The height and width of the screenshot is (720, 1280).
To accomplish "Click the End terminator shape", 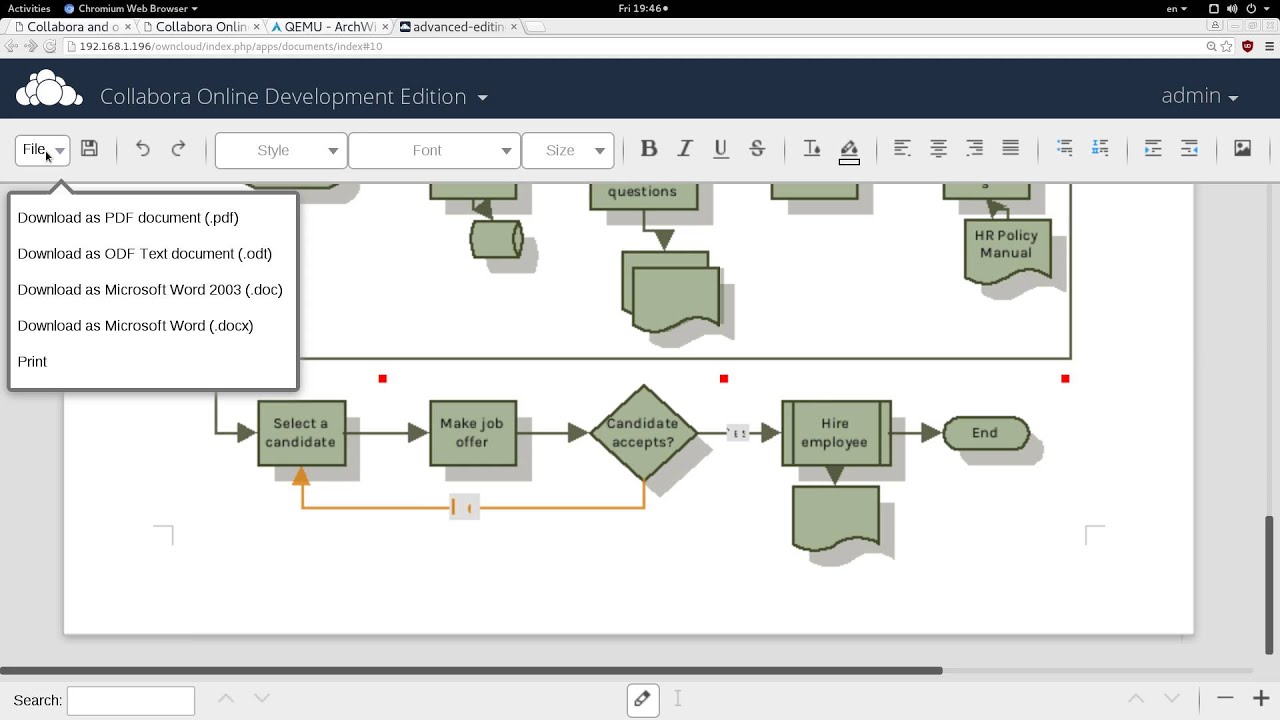I will pyautogui.click(x=986, y=433).
